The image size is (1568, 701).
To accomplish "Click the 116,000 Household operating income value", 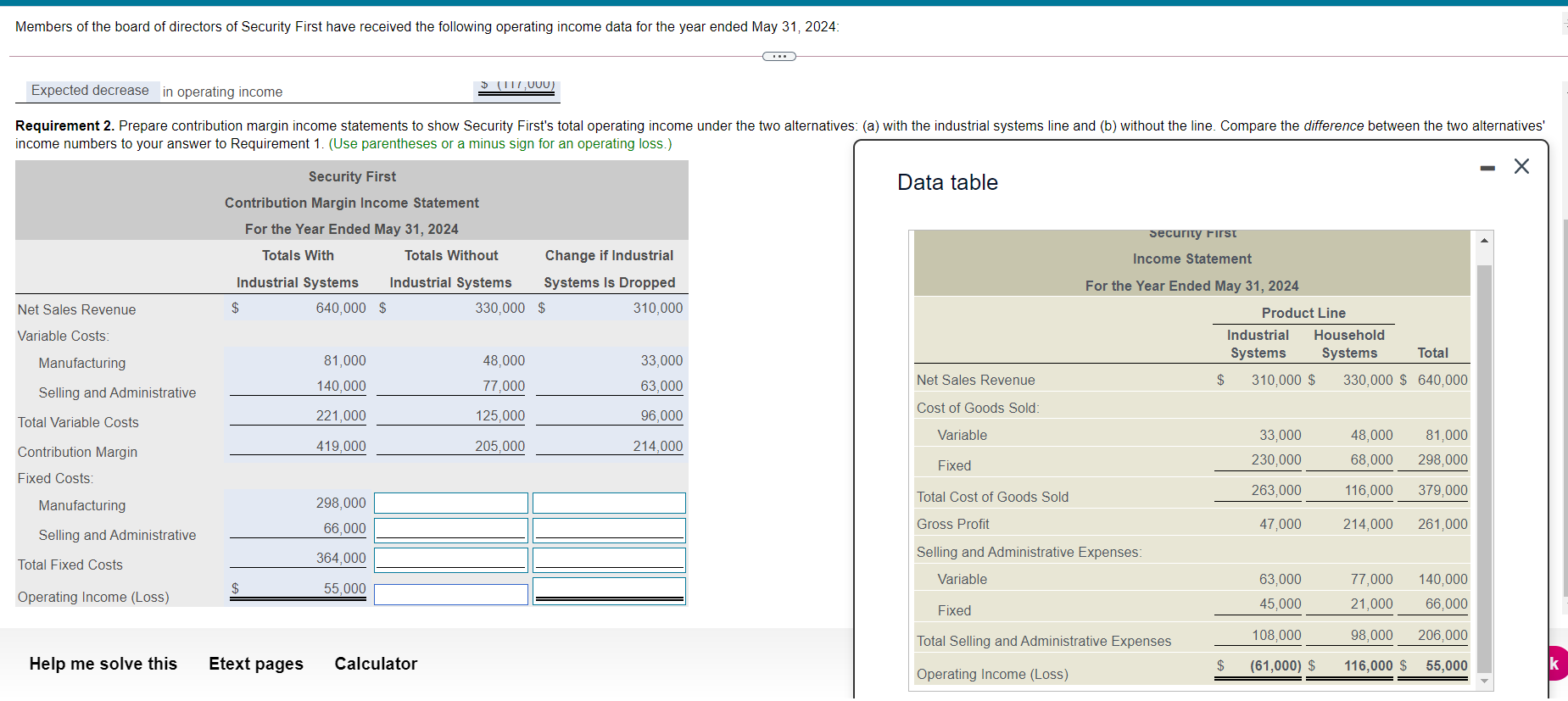I will click(x=1368, y=665).
